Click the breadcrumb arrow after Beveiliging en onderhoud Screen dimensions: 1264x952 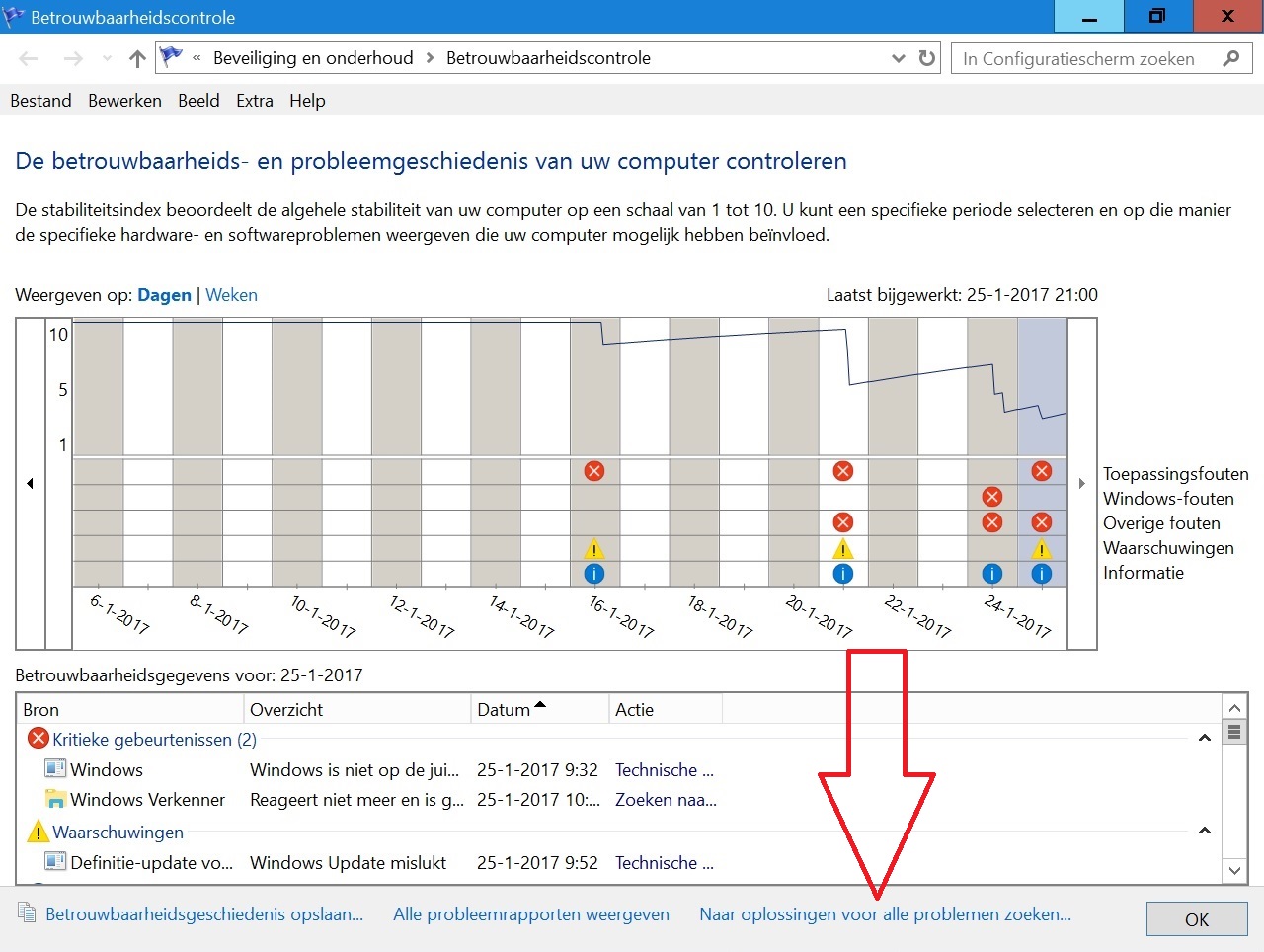point(430,58)
